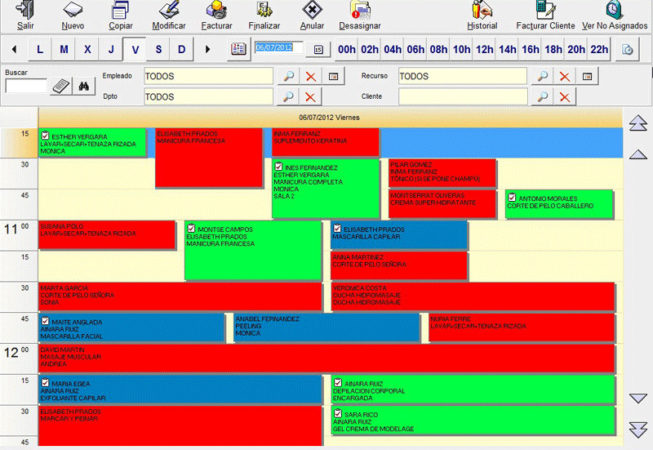This screenshot has width=653, height=450.
Task: Search Dpto with magnifier icon
Action: point(289,97)
